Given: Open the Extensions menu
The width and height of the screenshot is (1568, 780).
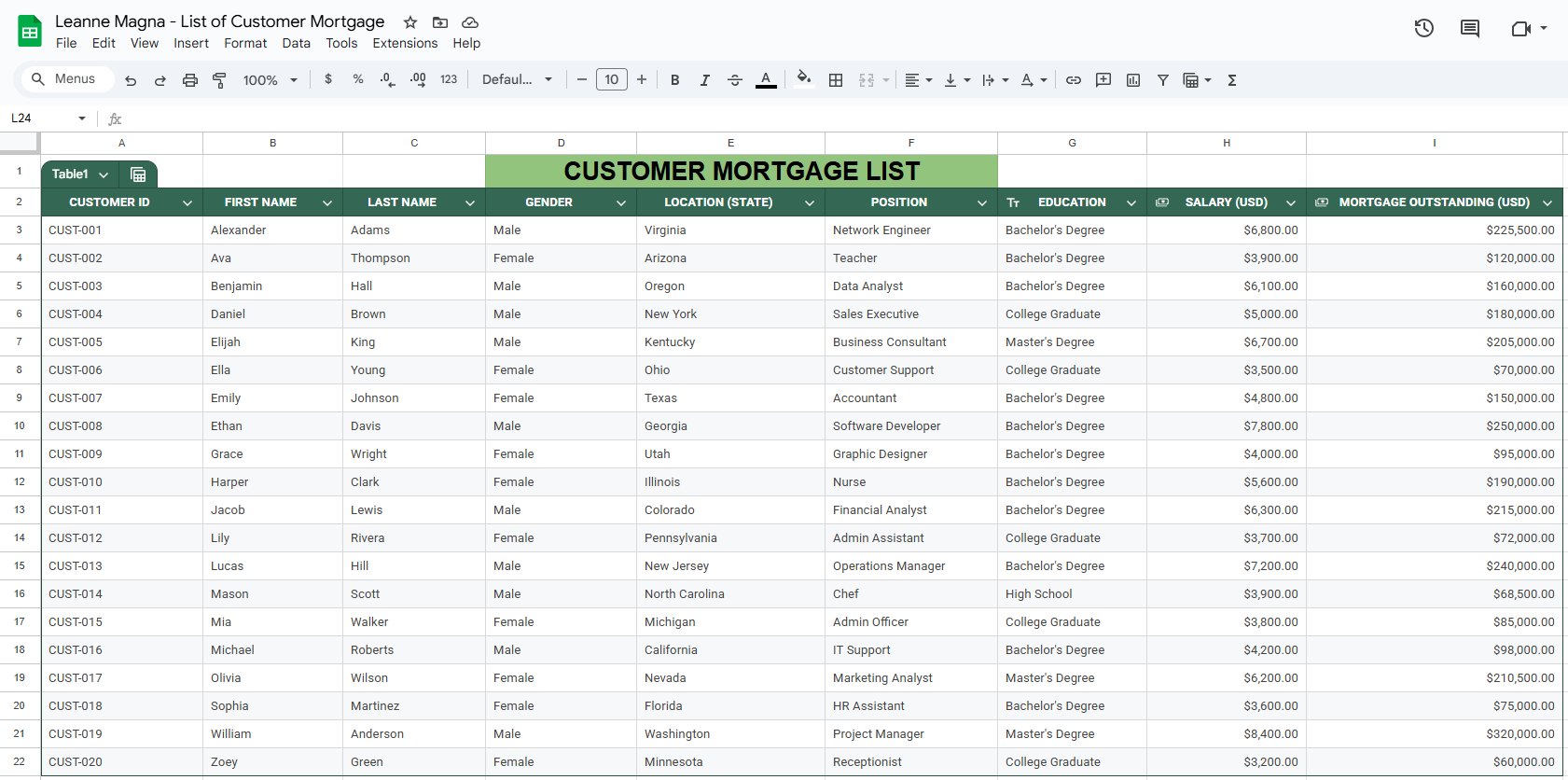Looking at the screenshot, I should (404, 43).
